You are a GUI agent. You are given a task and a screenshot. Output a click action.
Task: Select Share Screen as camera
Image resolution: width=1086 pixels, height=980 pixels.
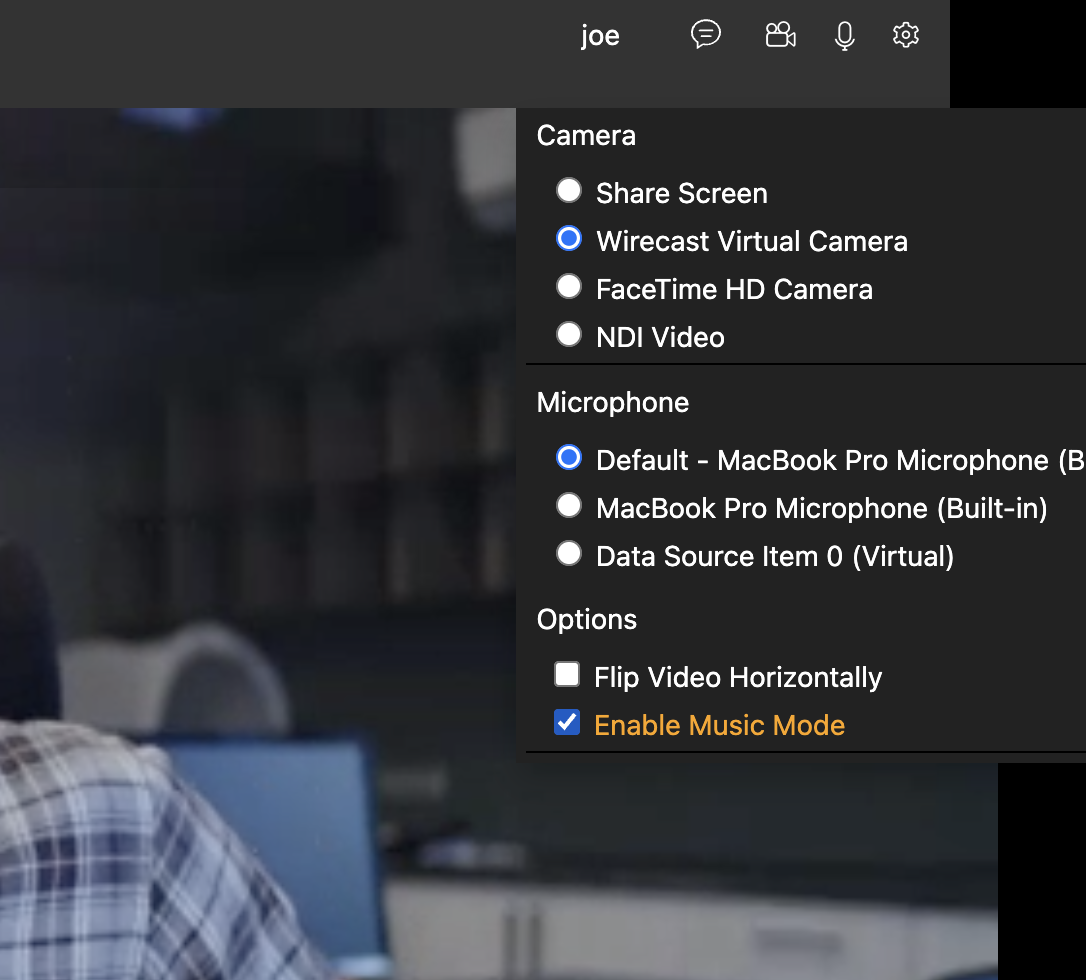569,190
